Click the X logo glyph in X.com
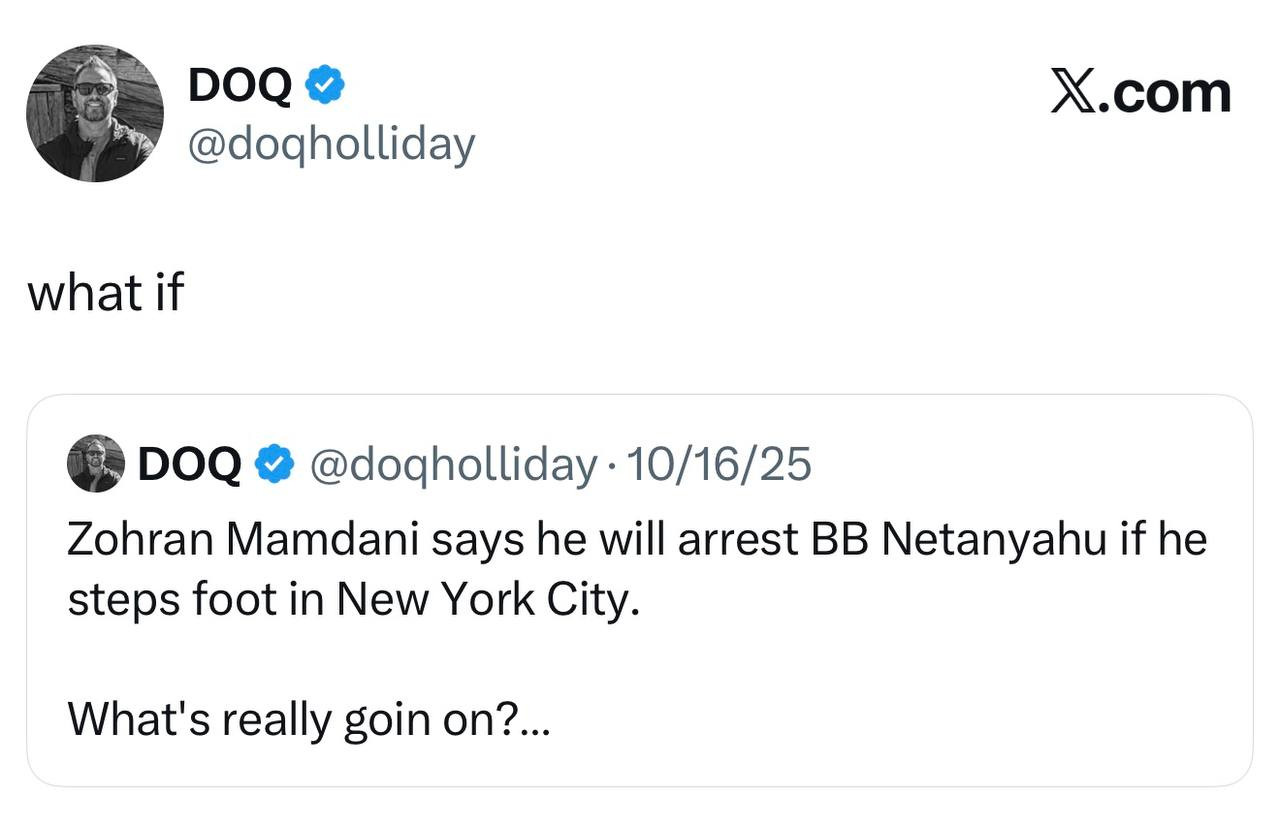This screenshot has height=829, width=1280. coord(1075,93)
